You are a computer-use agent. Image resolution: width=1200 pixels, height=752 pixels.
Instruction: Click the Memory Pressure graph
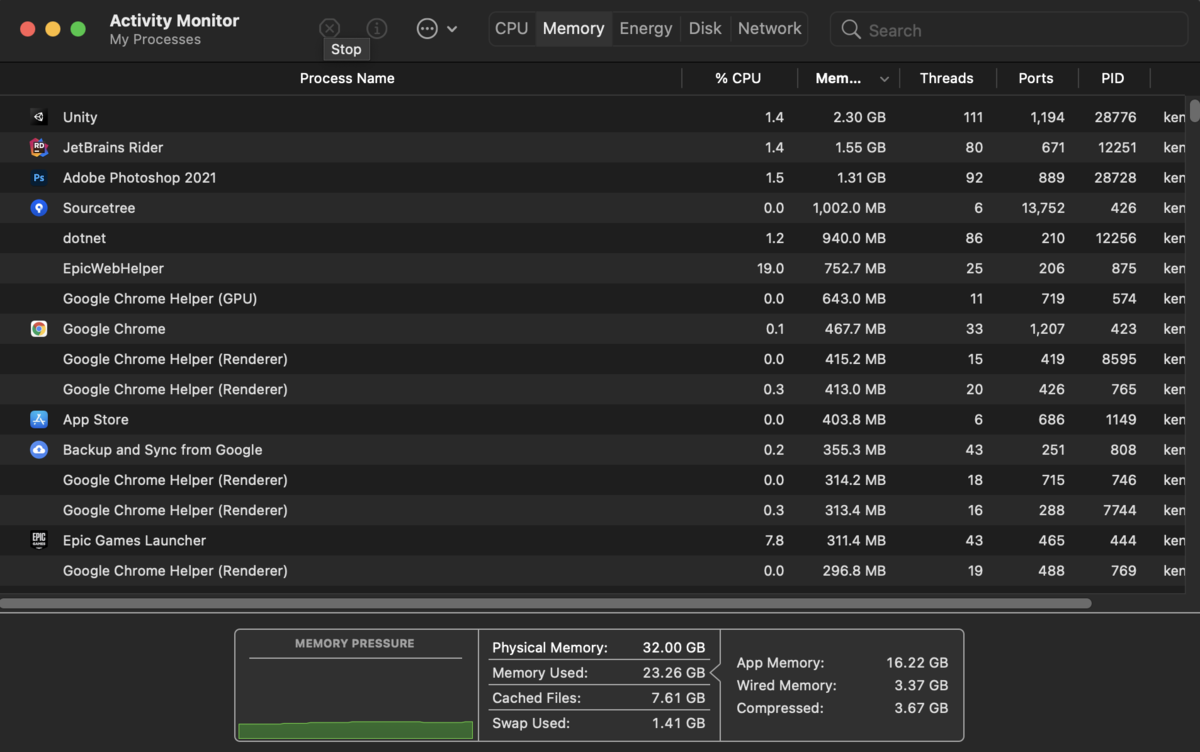tap(355, 700)
